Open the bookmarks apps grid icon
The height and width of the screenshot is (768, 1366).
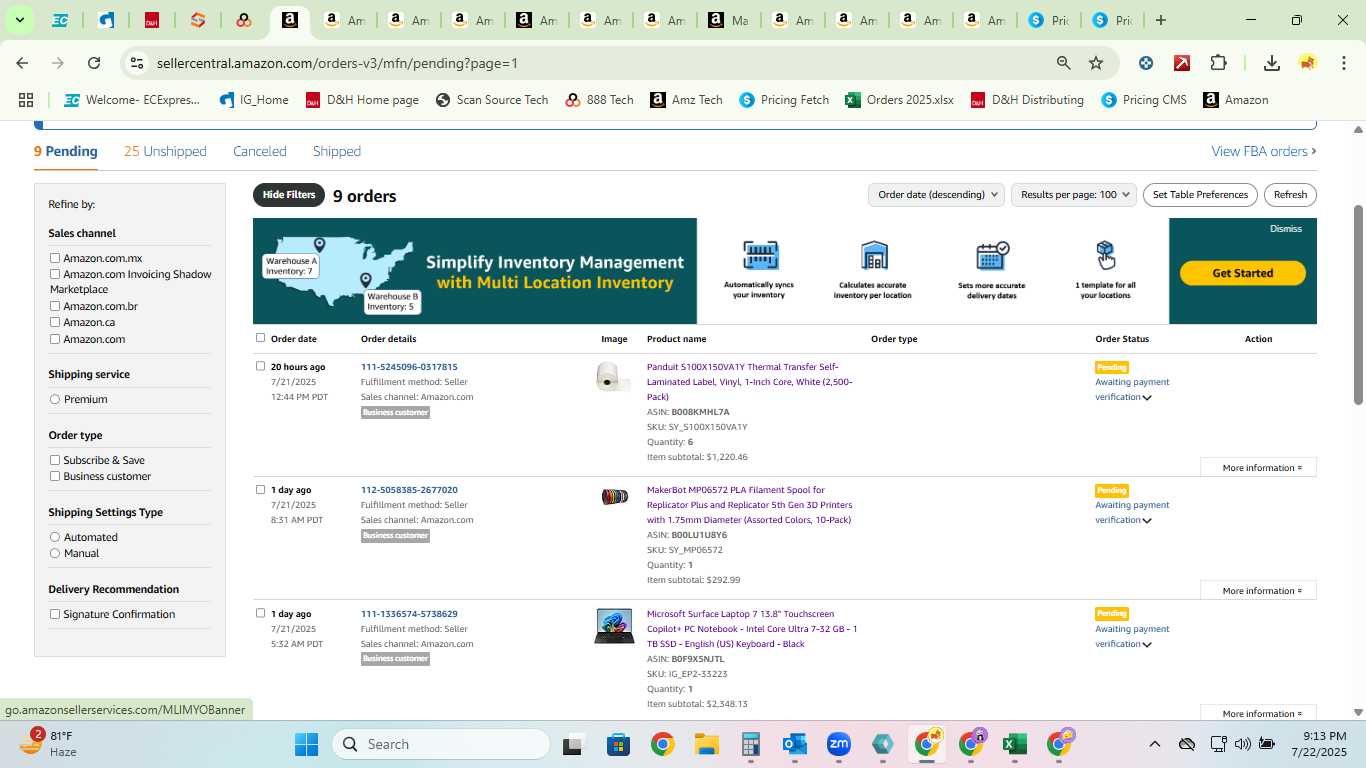[x=26, y=100]
